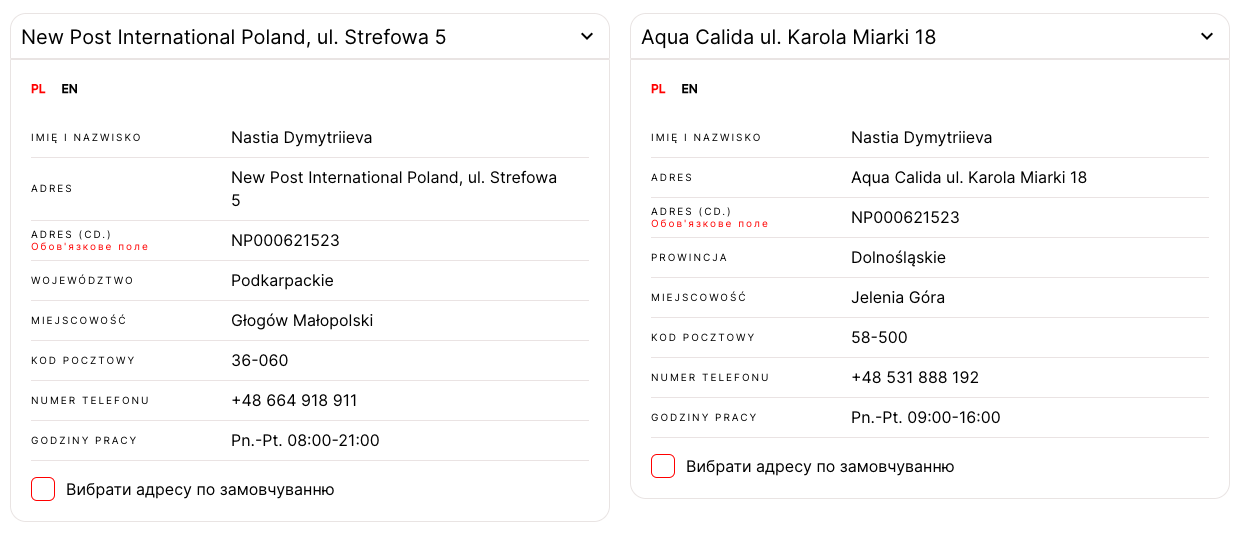
Task: Click phone number +48 664 918 911
Action: click(x=294, y=401)
